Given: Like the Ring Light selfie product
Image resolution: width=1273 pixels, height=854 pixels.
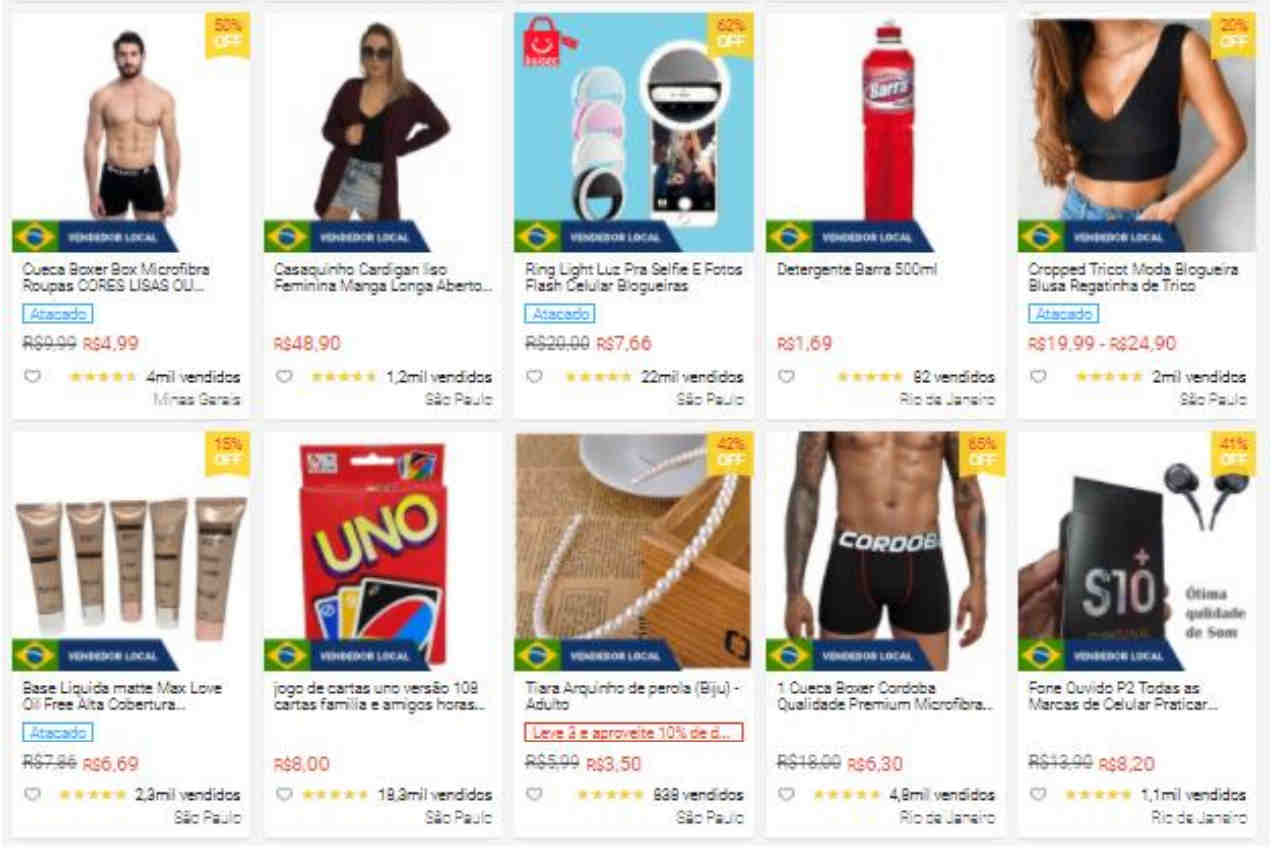Looking at the screenshot, I should tap(535, 377).
